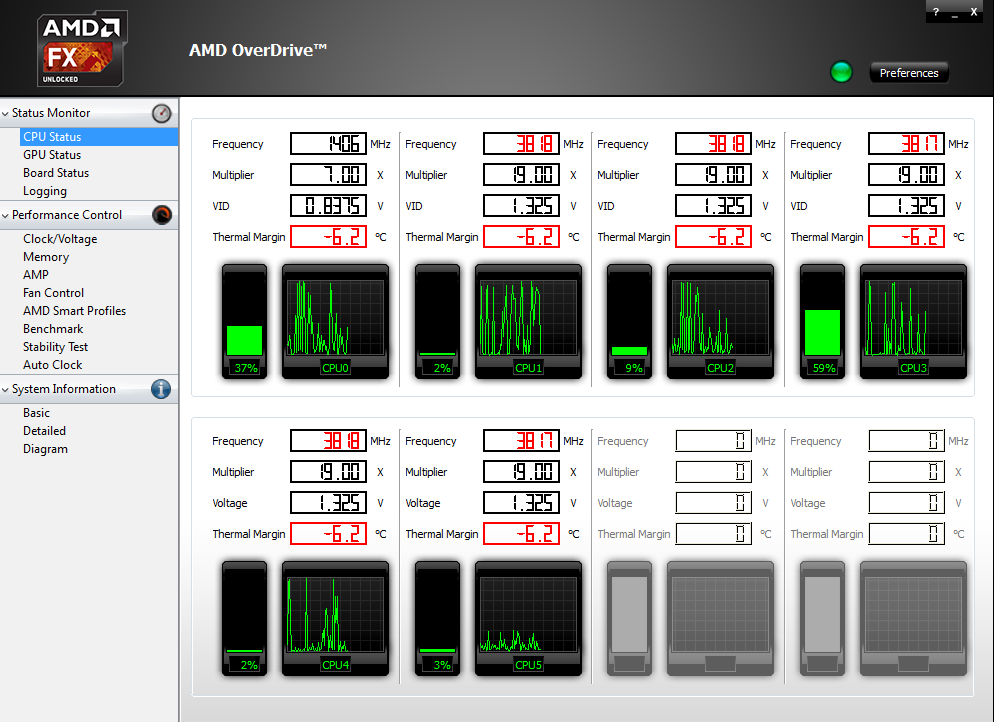Open Board Status page

click(x=56, y=173)
